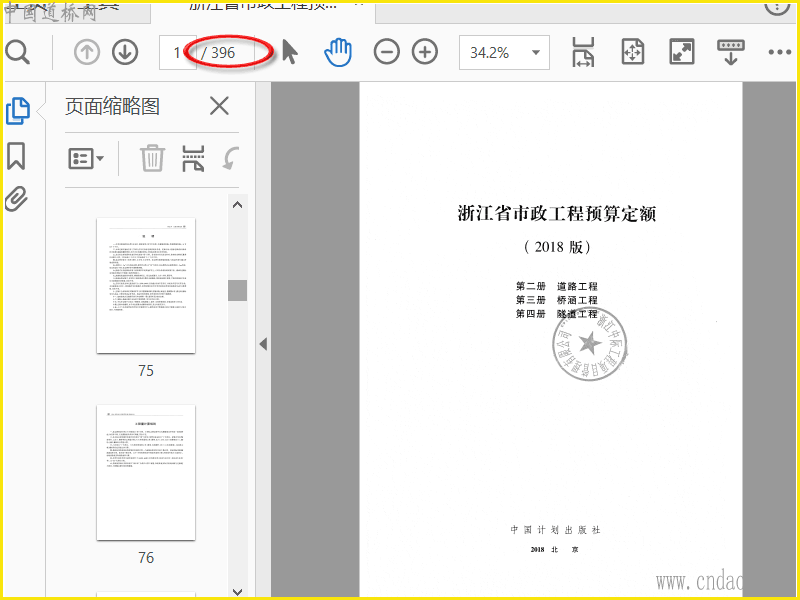Toggle the page thumbnails sidebar icon
Image resolution: width=800 pixels, height=600 pixels.
click(x=18, y=111)
